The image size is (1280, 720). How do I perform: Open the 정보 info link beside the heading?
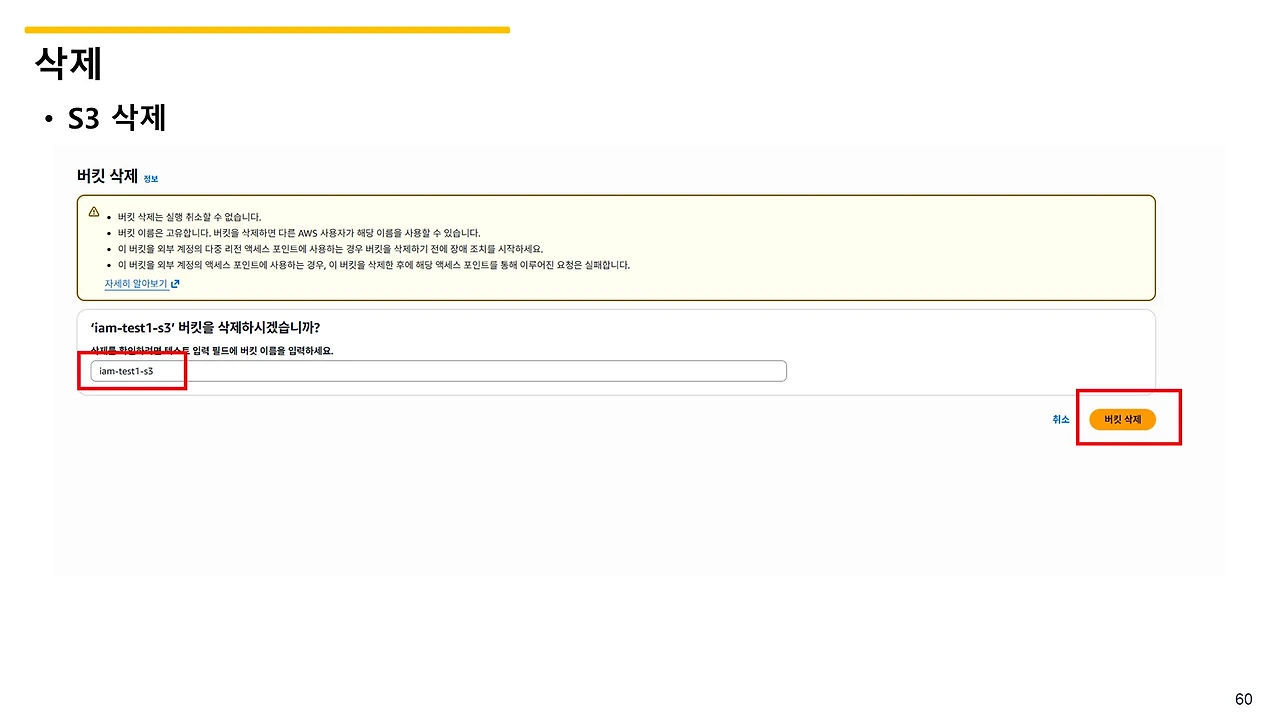tap(151, 179)
